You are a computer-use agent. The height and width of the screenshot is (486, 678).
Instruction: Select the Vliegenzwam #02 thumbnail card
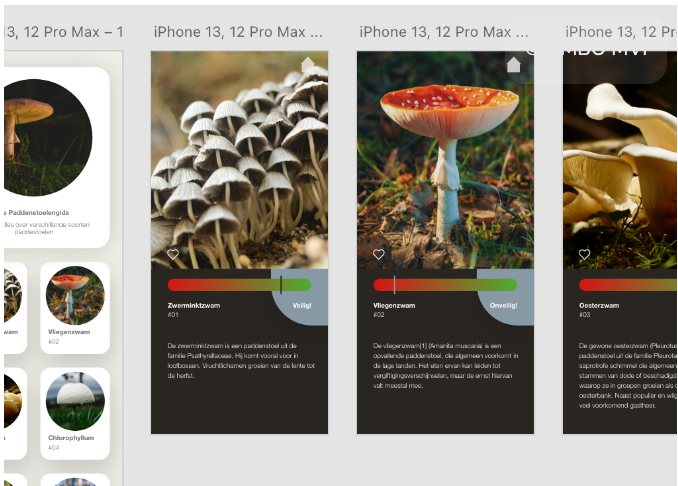75,308
